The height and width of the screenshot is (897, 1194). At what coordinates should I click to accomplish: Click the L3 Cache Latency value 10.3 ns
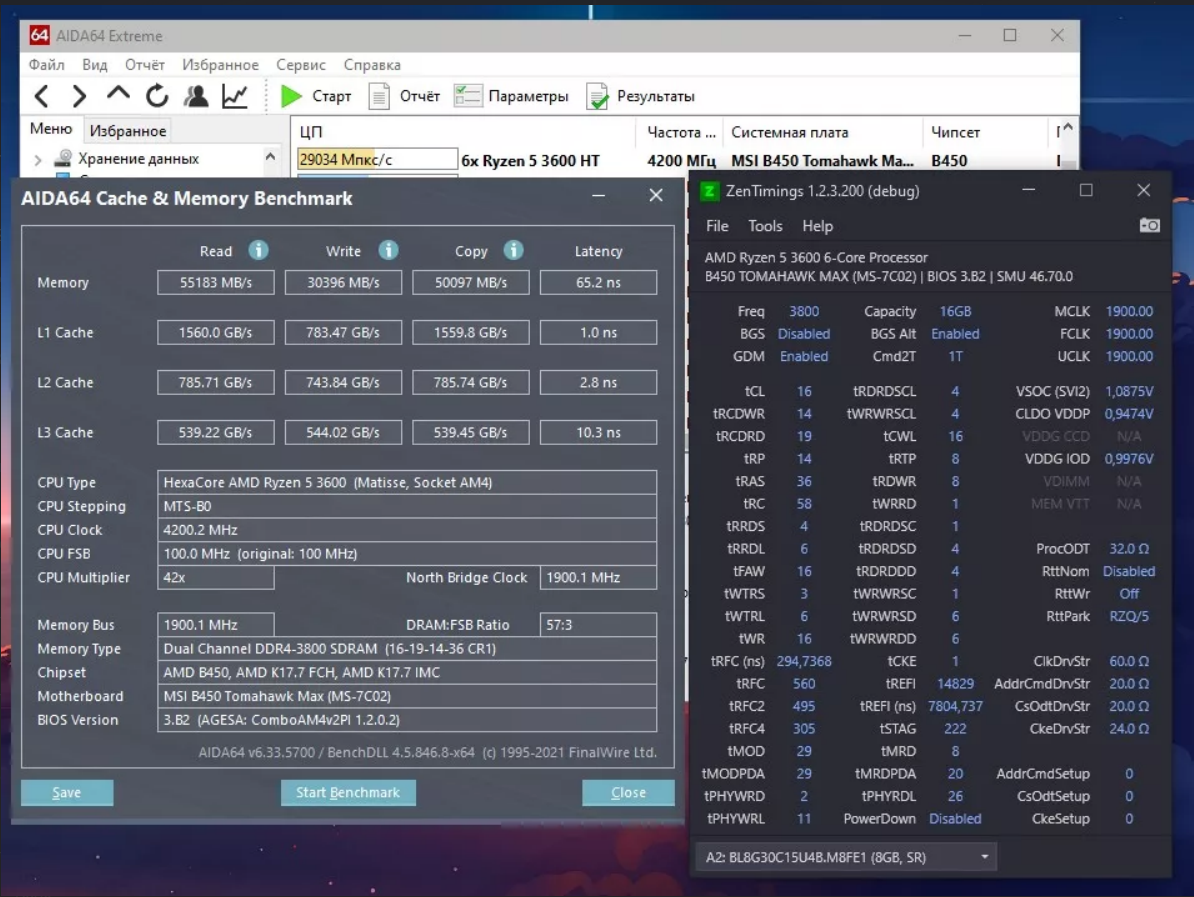click(599, 432)
